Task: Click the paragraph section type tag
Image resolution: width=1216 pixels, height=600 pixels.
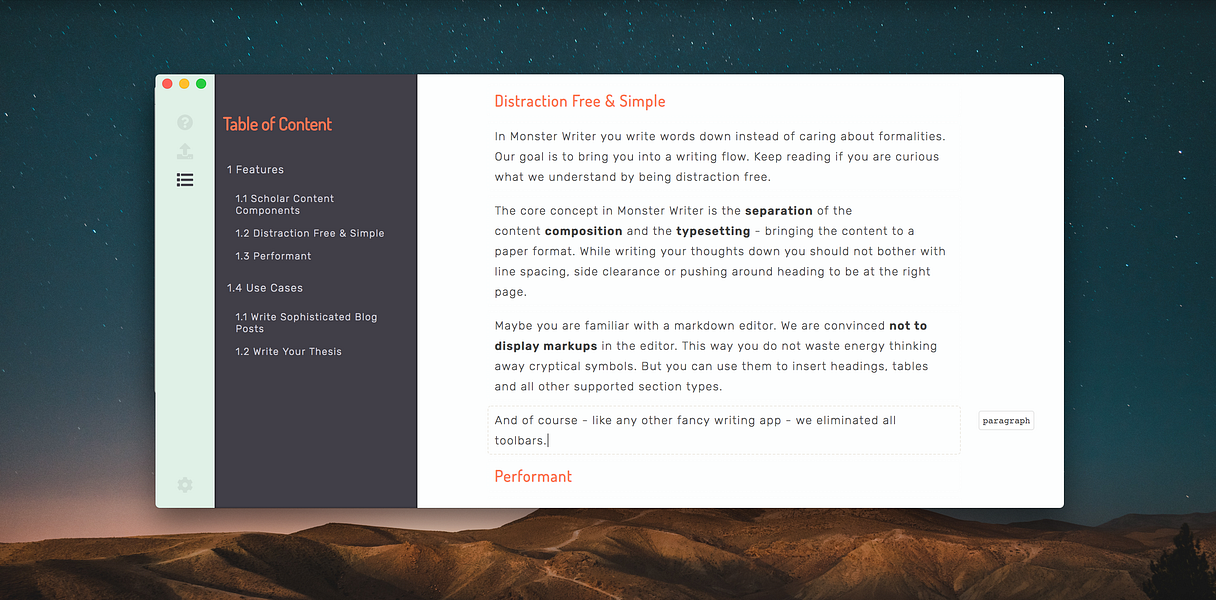Action: [x=1006, y=421]
